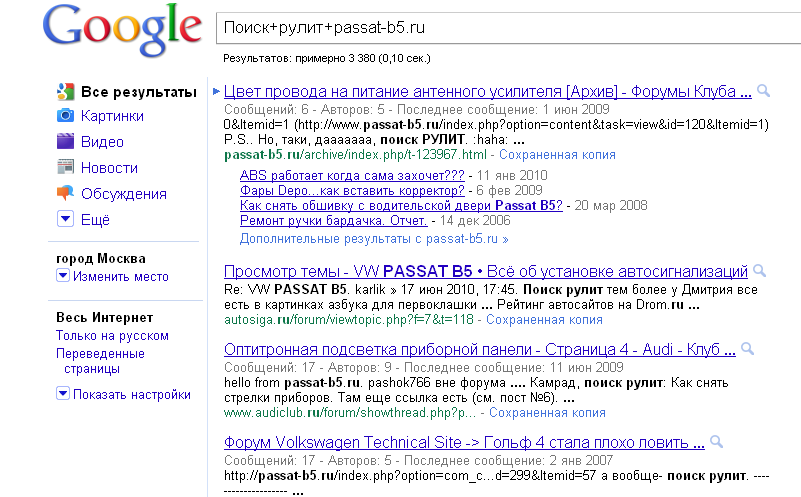Preview the Цвет провода result with magnifier
The width and height of the screenshot is (801, 497).
tap(763, 91)
